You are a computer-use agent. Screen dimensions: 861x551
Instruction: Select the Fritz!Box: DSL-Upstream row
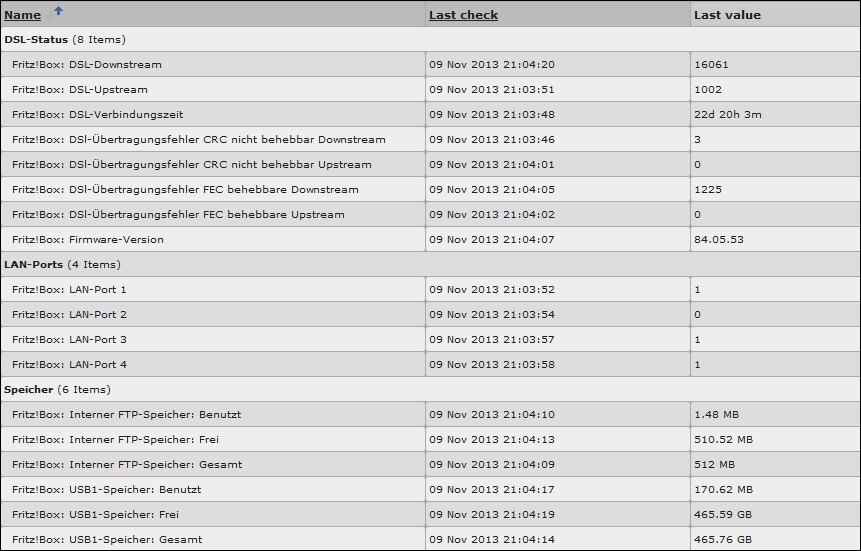80,89
